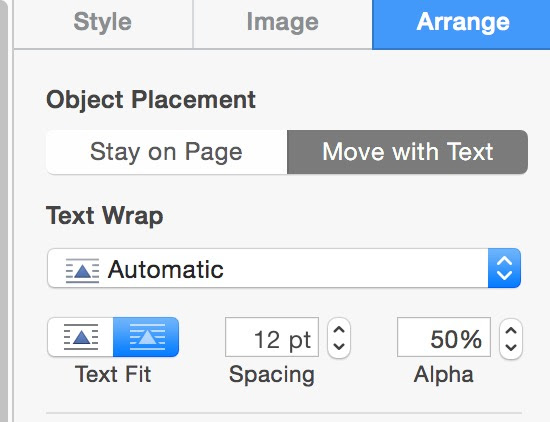Screen dimensions: 550x422
Task: Switch to the Image tab
Action: tap(282, 23)
